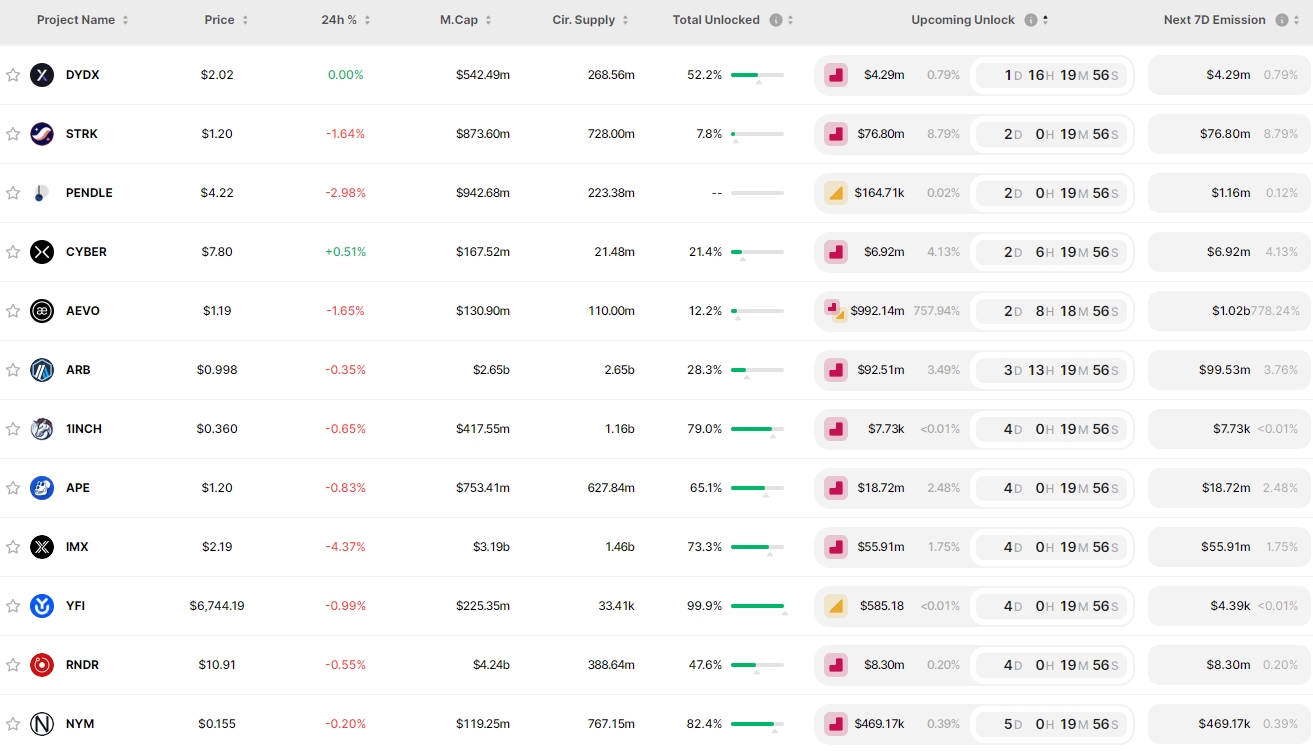Click STRK upcoming unlock cliff icon
The width and height of the screenshot is (1313, 751).
(x=836, y=134)
